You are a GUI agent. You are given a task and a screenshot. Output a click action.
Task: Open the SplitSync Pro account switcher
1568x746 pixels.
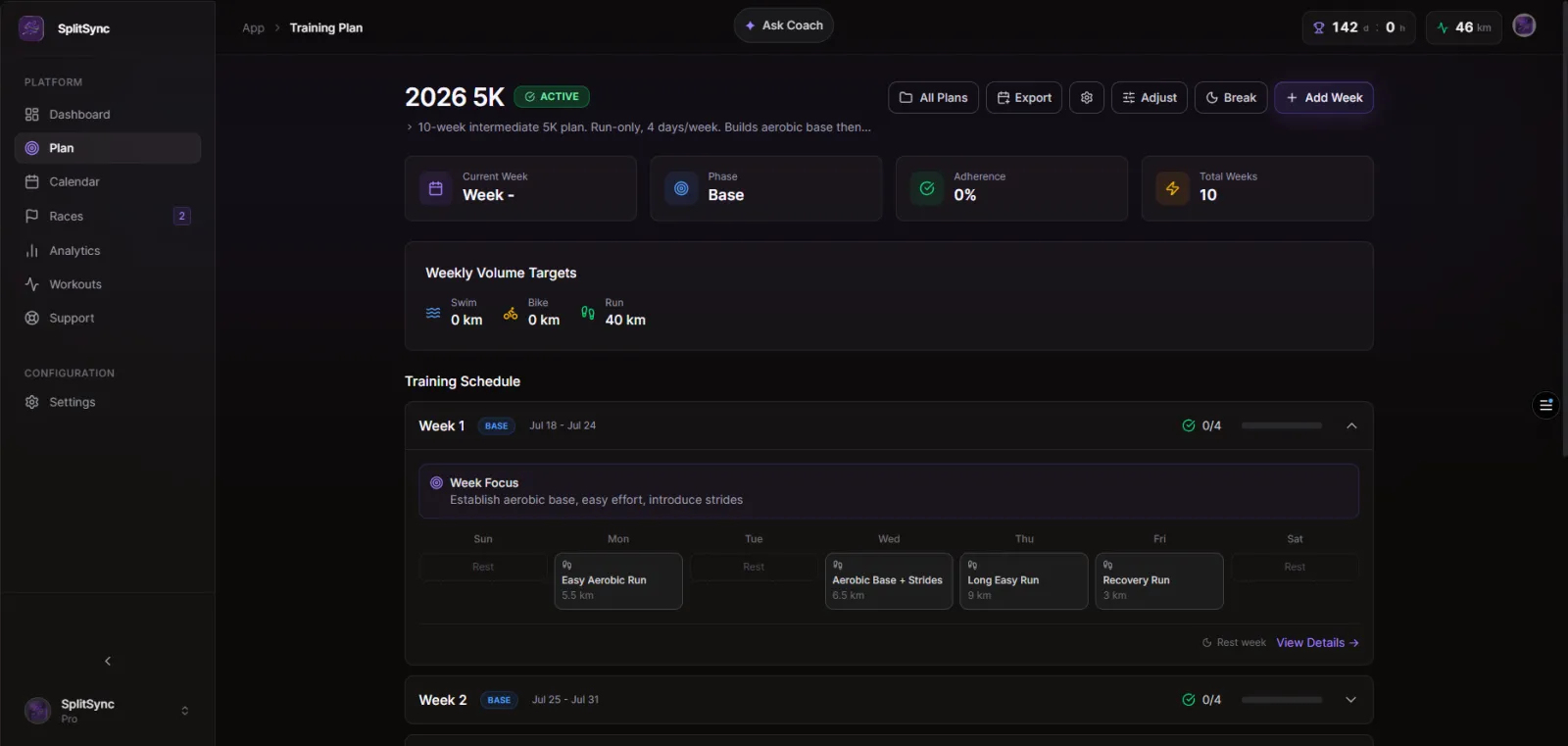click(x=108, y=711)
